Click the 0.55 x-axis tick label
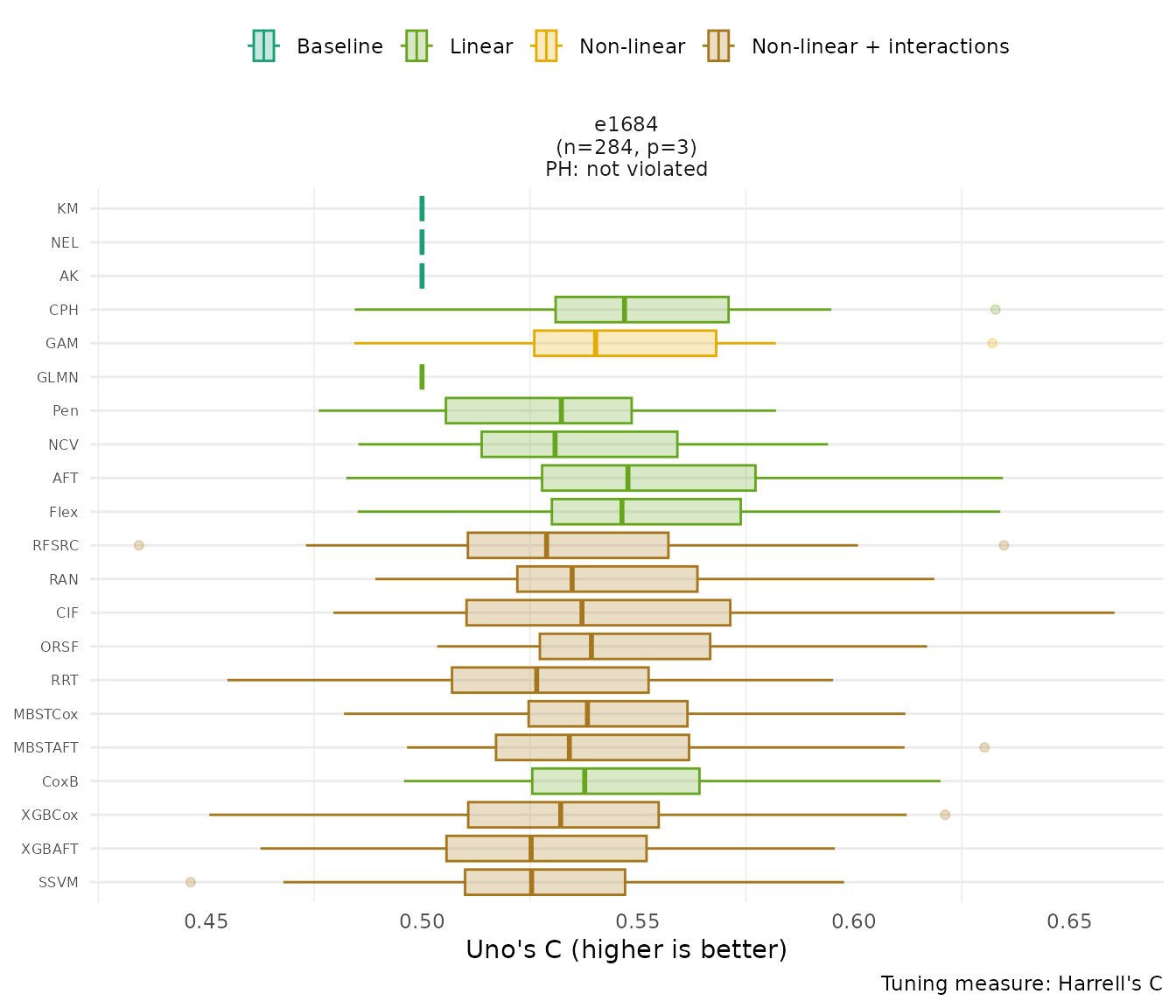The width and height of the screenshot is (1176, 1008). (x=638, y=920)
